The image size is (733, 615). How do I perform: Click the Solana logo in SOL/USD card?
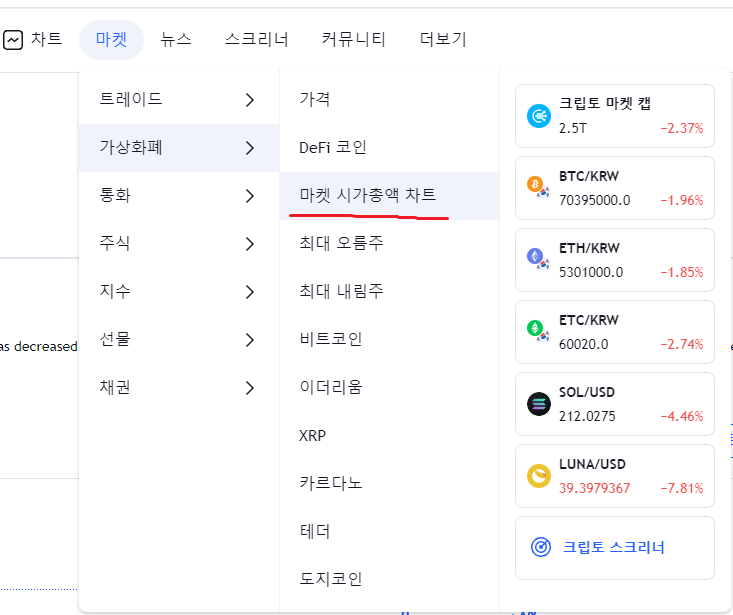click(539, 404)
